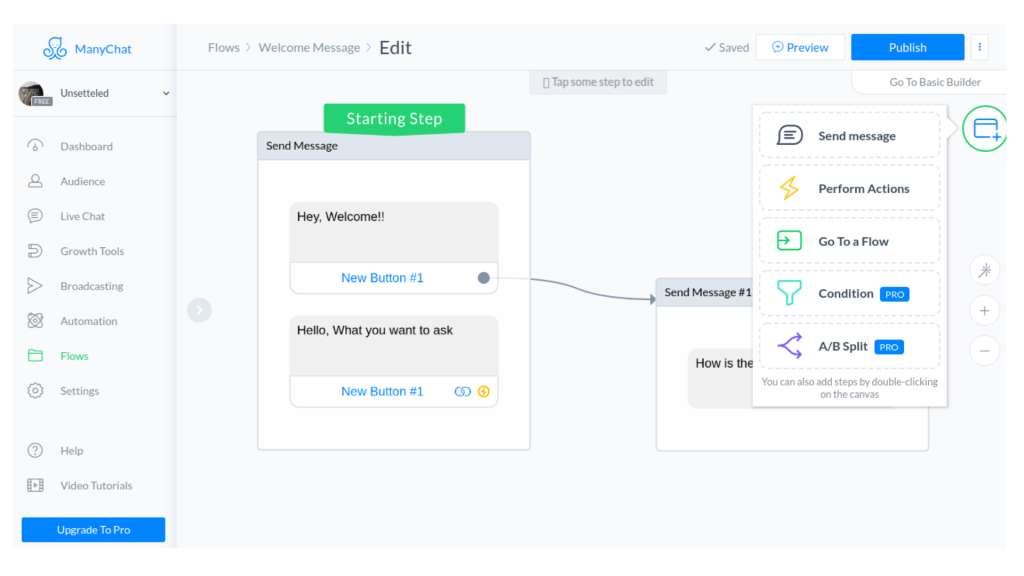The image size is (1024, 576).
Task: Open Growth Tools in the sidebar
Action: (92, 251)
